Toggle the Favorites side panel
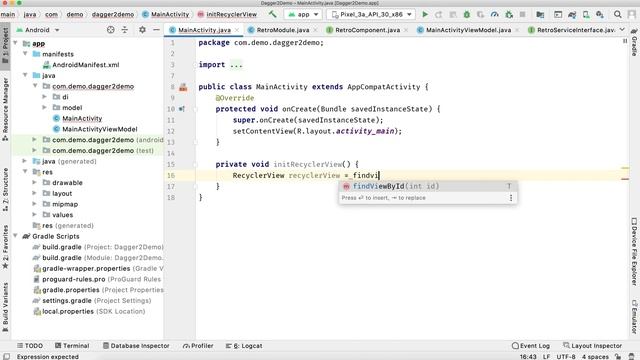 [5, 247]
